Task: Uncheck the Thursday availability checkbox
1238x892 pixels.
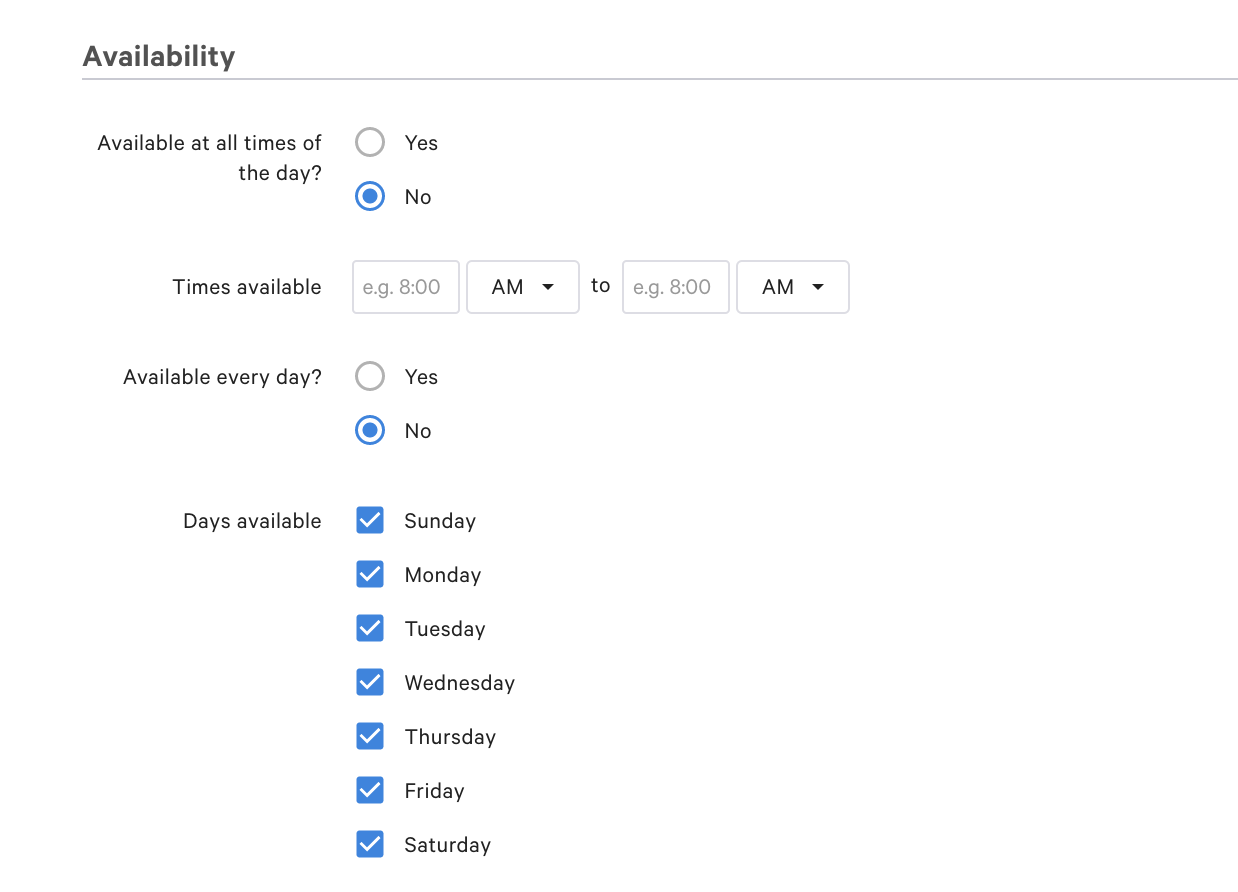Action: [370, 736]
